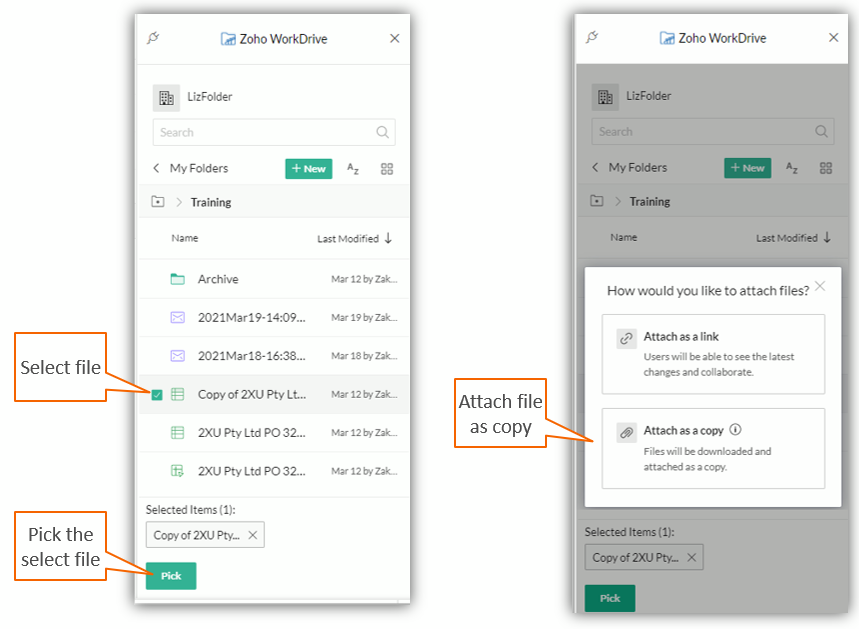
Task: Click the Pick button in right panel
Action: tap(610, 598)
